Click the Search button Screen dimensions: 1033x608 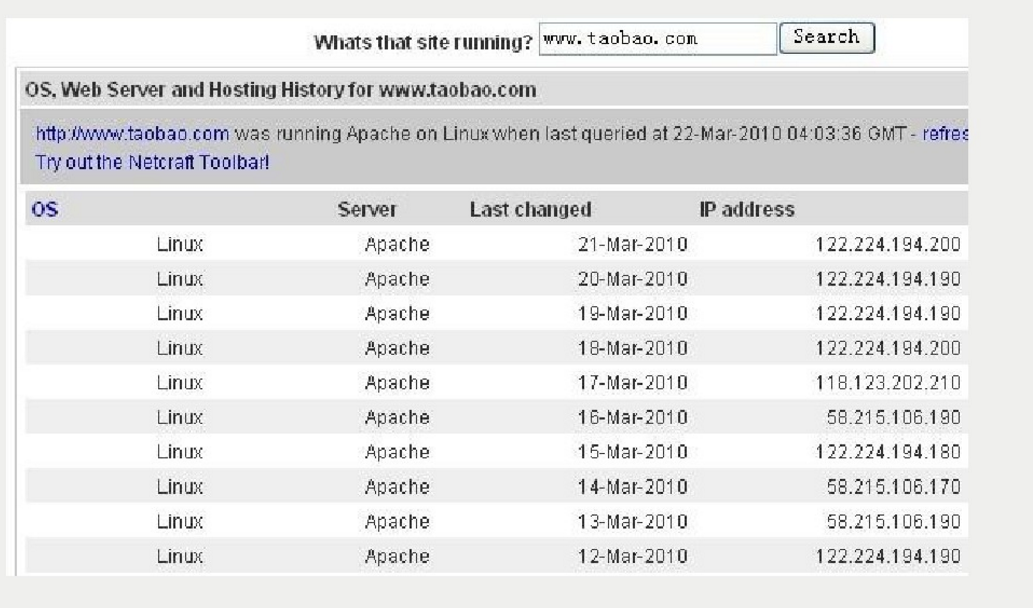pyautogui.click(x=827, y=38)
